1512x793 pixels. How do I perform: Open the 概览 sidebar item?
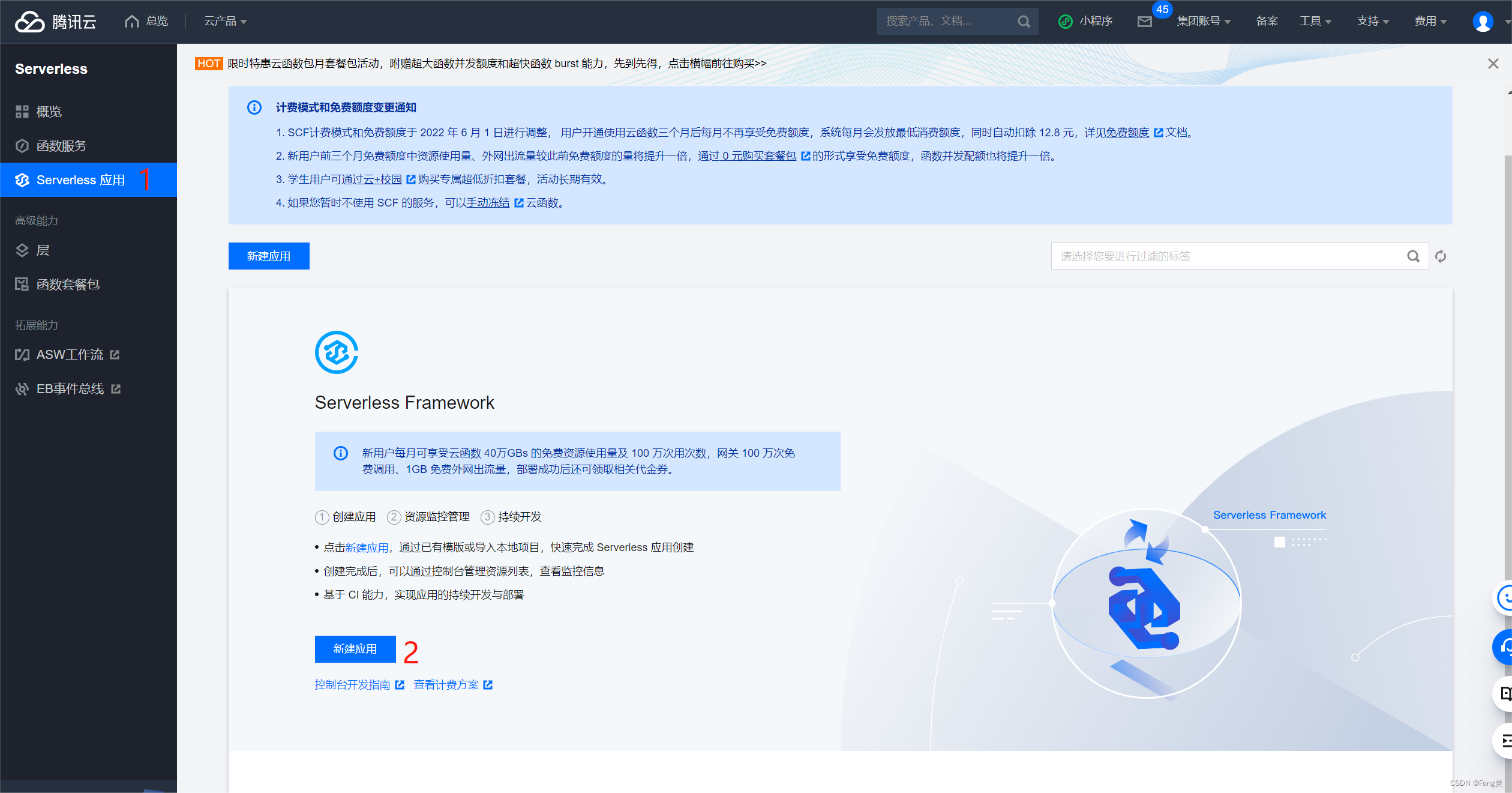(89, 112)
